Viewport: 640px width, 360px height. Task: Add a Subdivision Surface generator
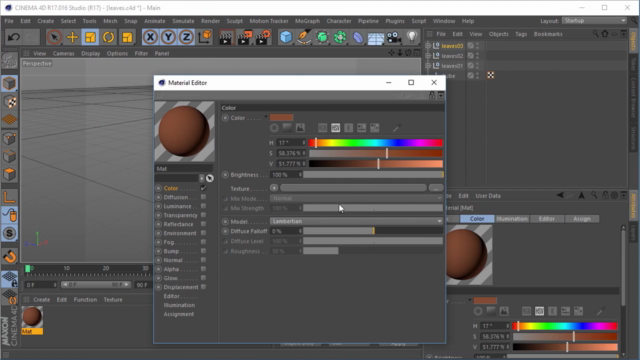[x=322, y=37]
